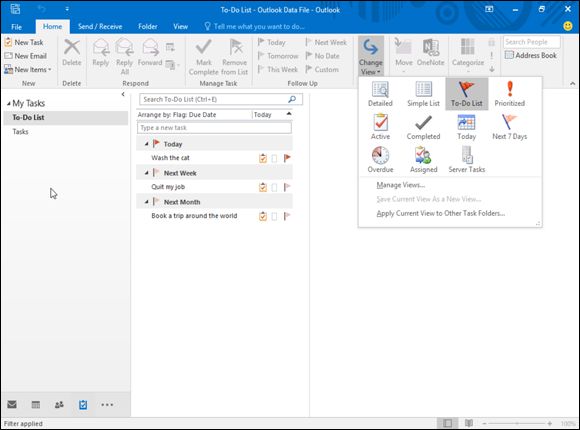580x430 pixels.
Task: Open Manage Views from the menu
Action: (x=401, y=185)
